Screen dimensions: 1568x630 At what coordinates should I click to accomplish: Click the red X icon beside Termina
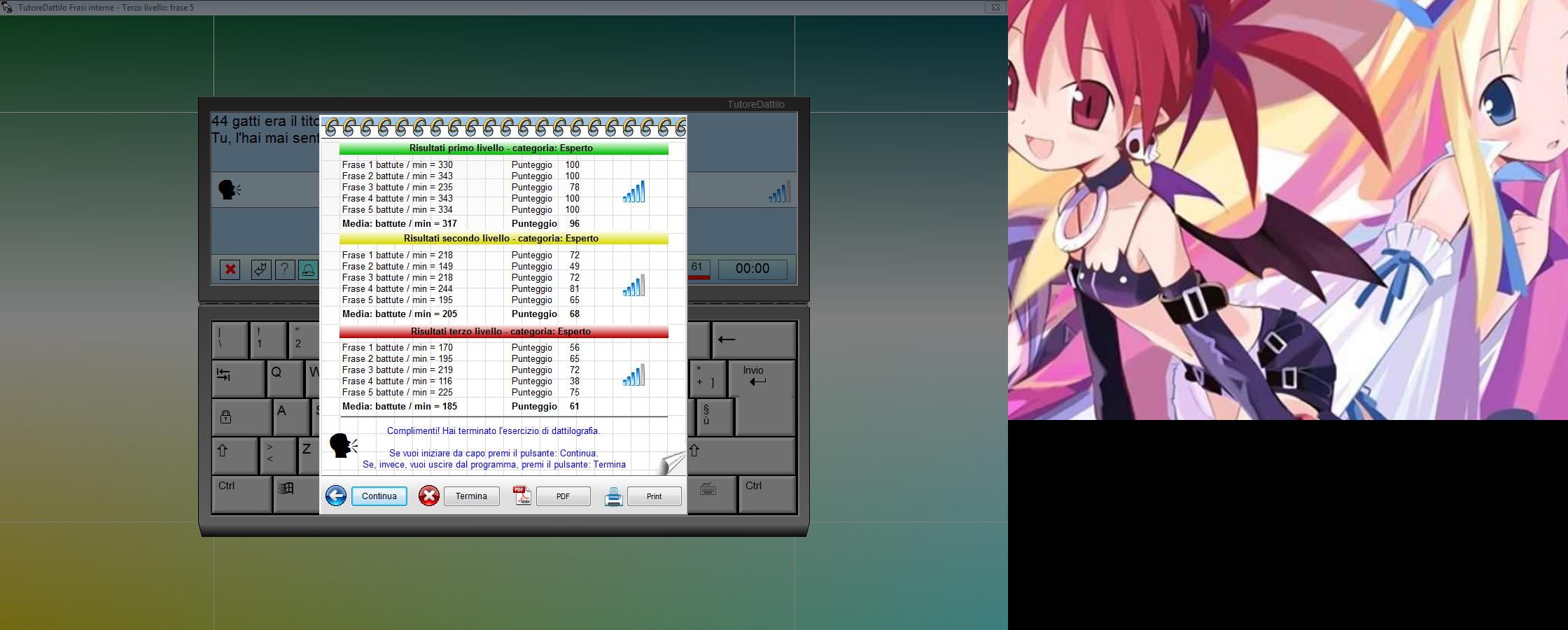(429, 496)
